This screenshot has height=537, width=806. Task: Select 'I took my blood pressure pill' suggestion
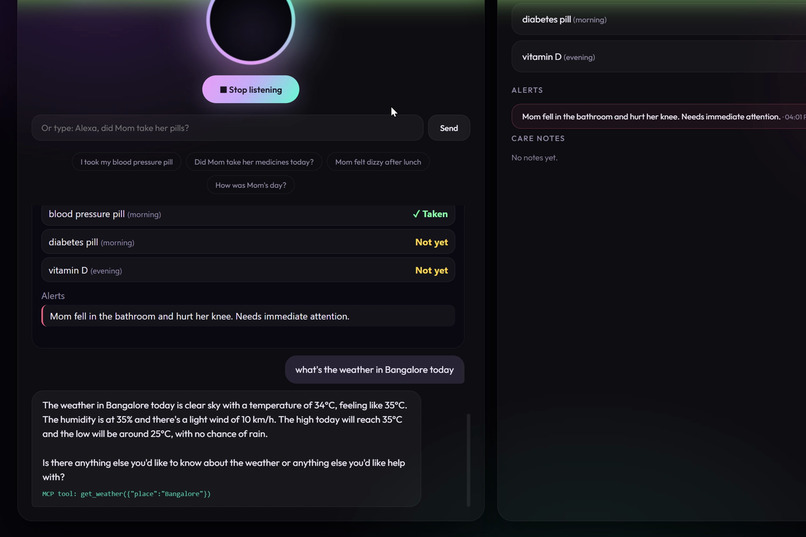point(126,162)
